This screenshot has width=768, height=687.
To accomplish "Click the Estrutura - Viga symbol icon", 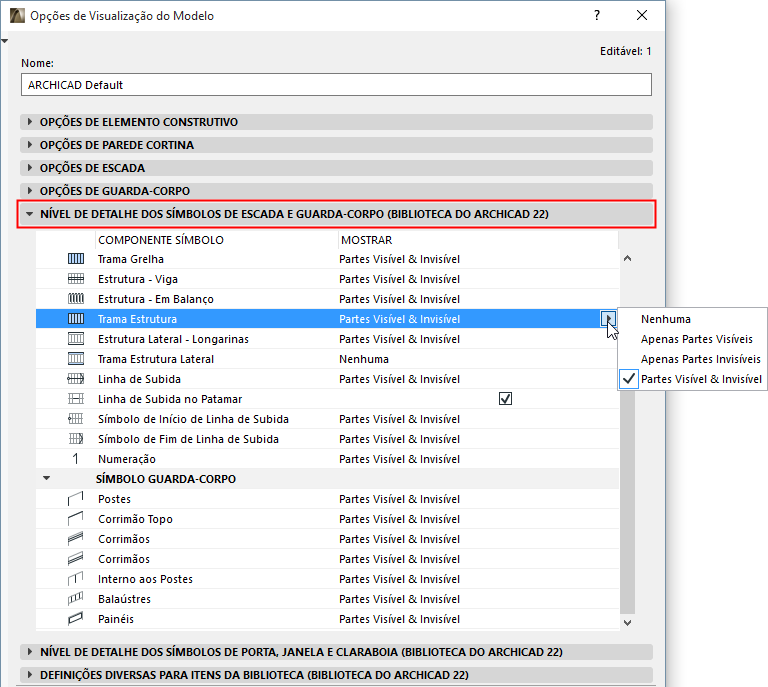I will (75, 279).
